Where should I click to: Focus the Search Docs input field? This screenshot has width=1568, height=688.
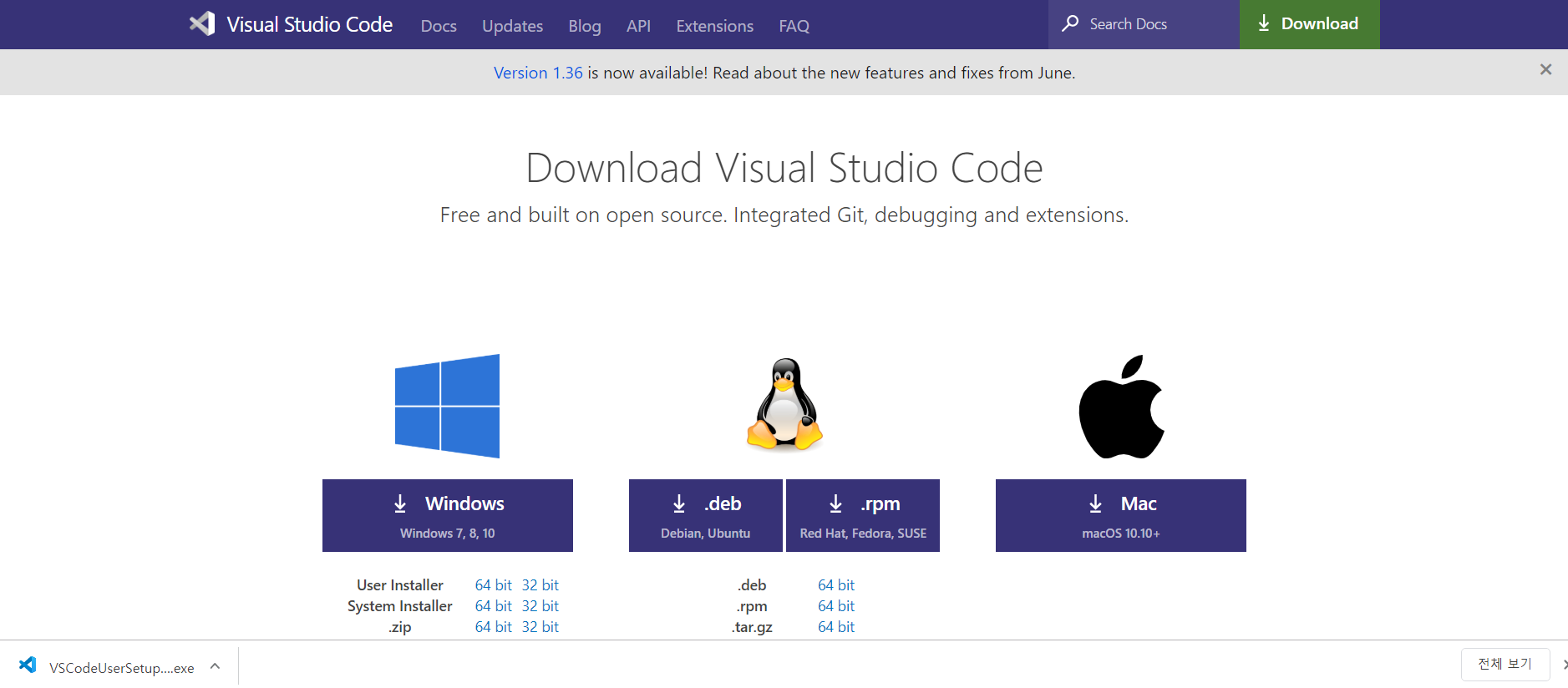click(x=1144, y=24)
